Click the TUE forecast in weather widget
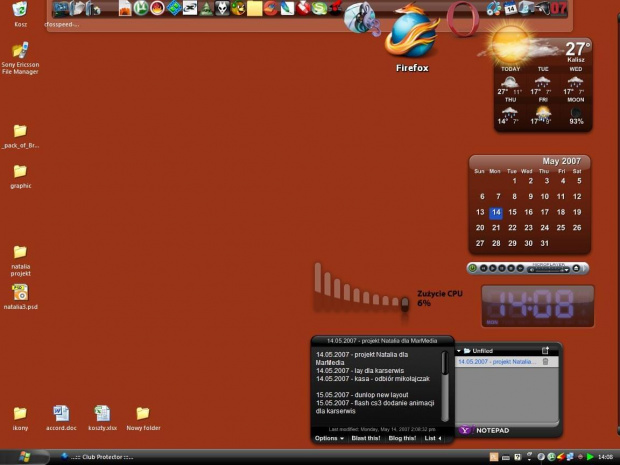Viewport: 620px width, 465px height. (542, 82)
